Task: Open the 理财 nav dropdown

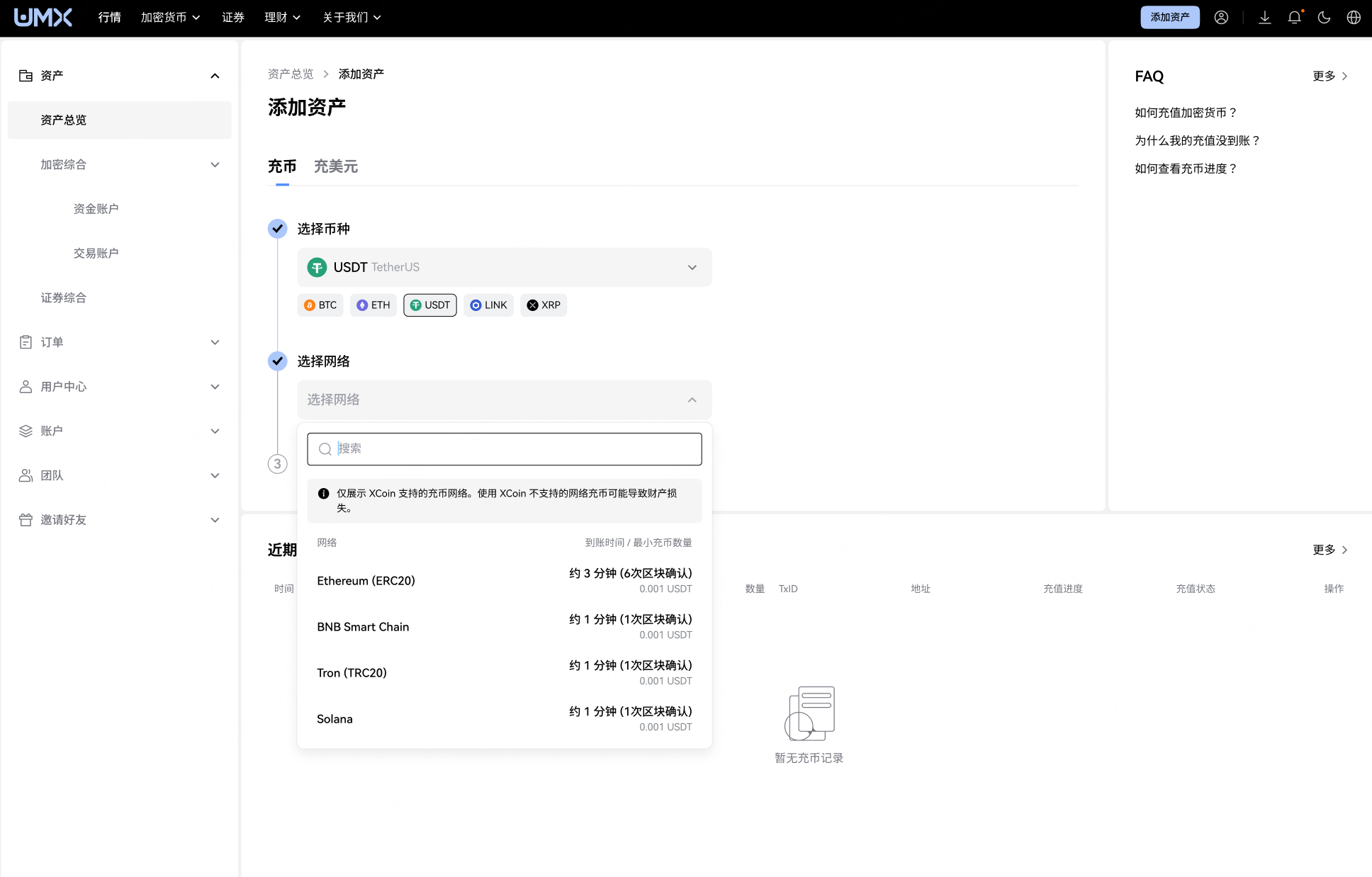Action: (x=283, y=18)
